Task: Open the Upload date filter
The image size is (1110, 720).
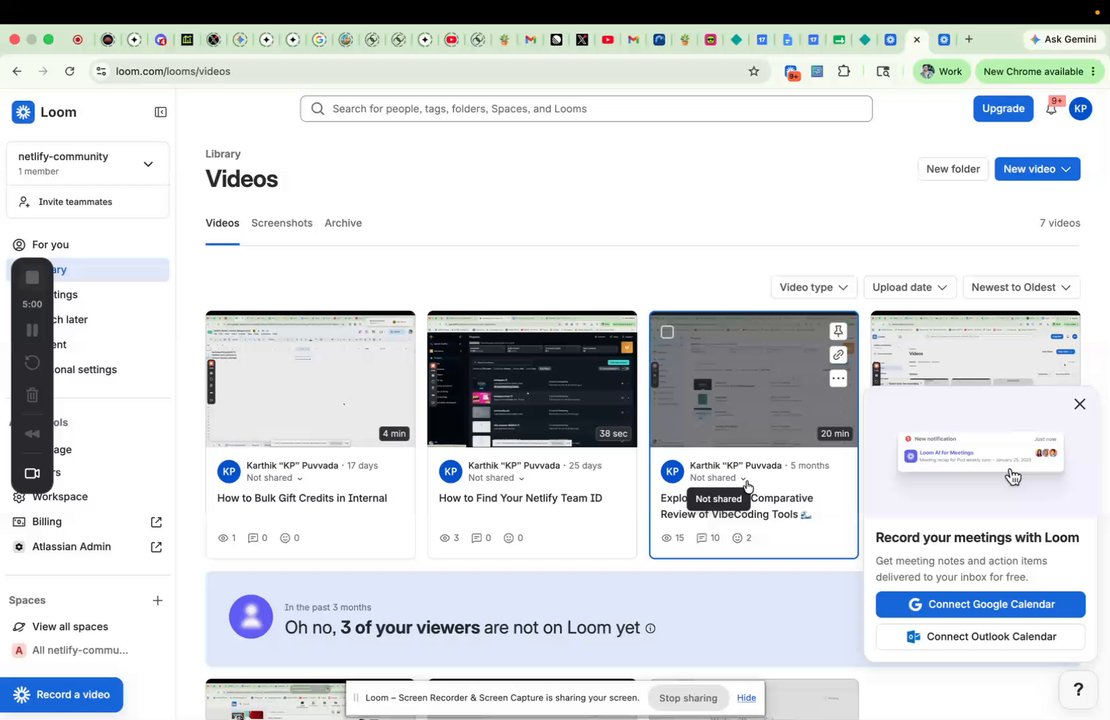Action: click(910, 287)
